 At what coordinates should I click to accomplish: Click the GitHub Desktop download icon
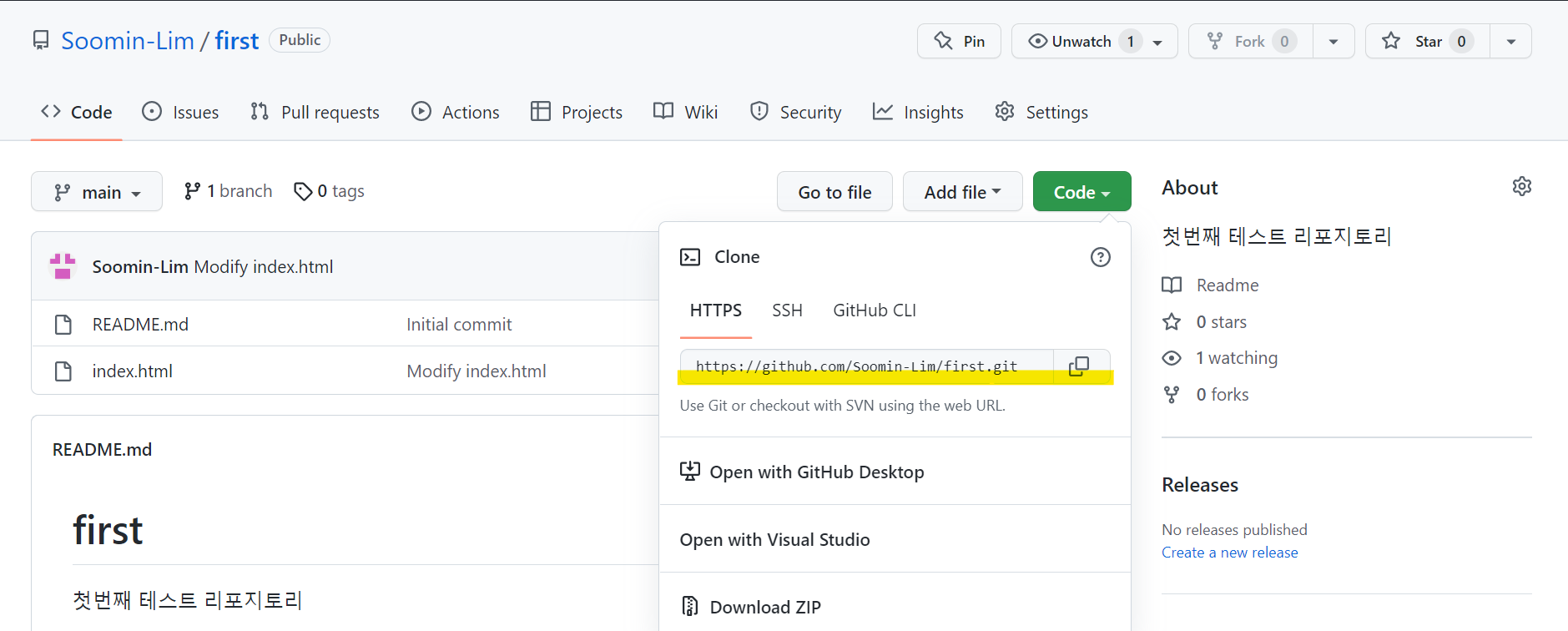pyautogui.click(x=690, y=472)
